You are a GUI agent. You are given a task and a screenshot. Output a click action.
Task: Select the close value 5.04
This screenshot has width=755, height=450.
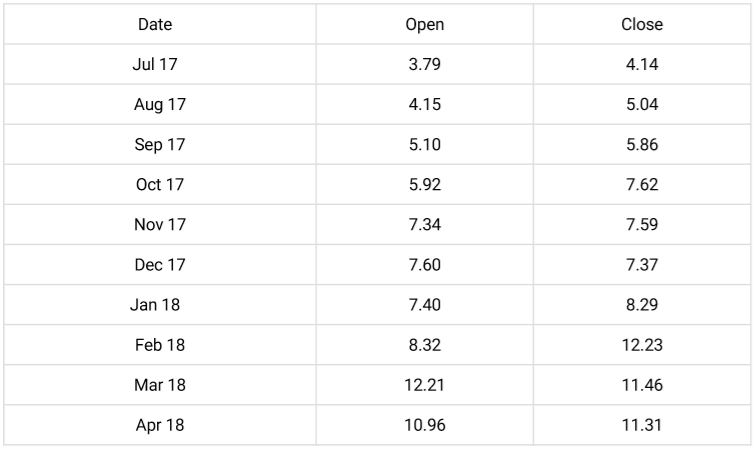(642, 104)
